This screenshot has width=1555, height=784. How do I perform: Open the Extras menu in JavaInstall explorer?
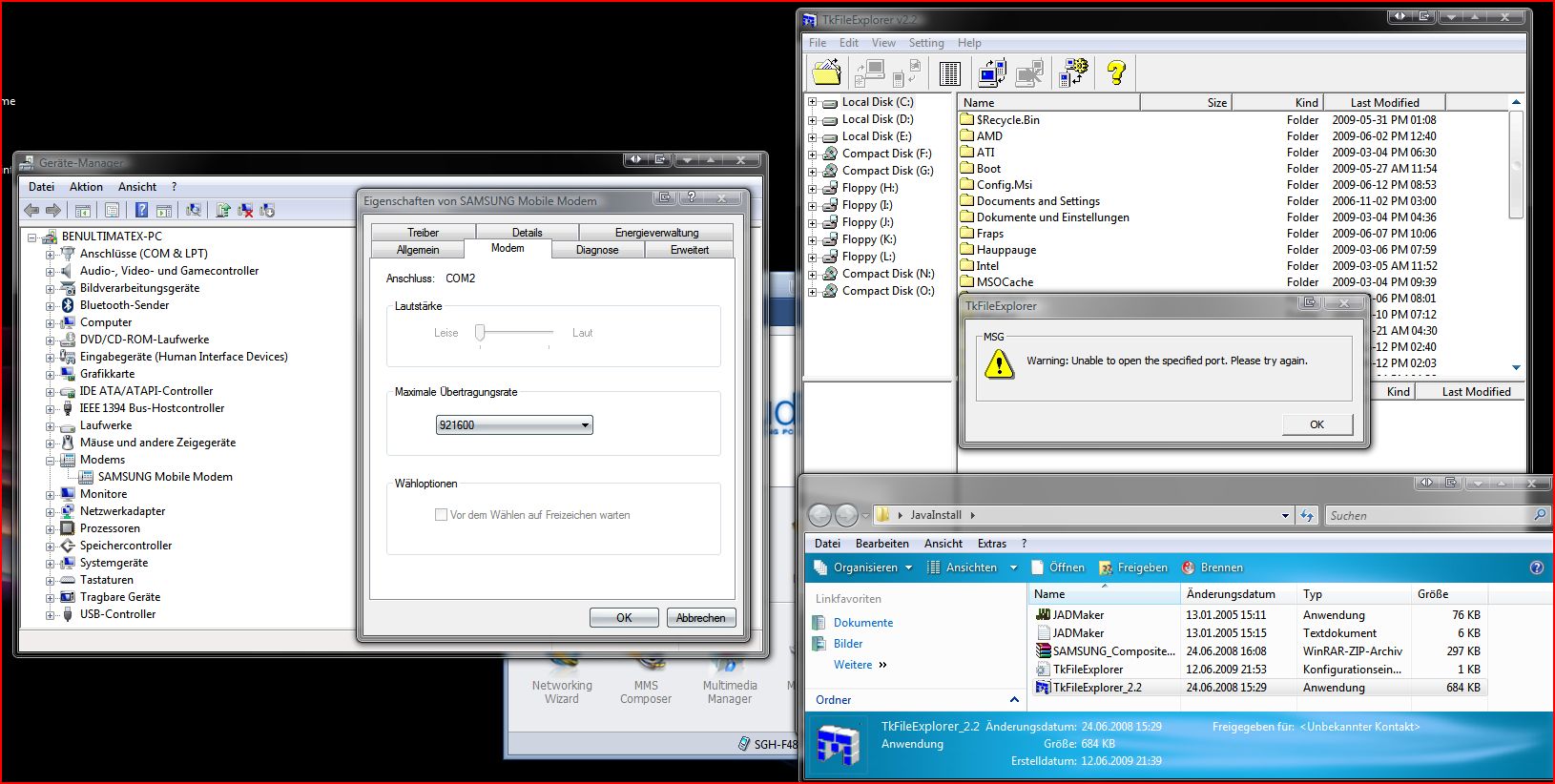992,544
